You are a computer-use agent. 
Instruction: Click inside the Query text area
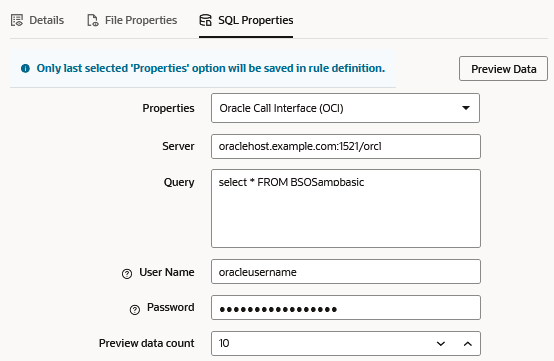coord(346,208)
